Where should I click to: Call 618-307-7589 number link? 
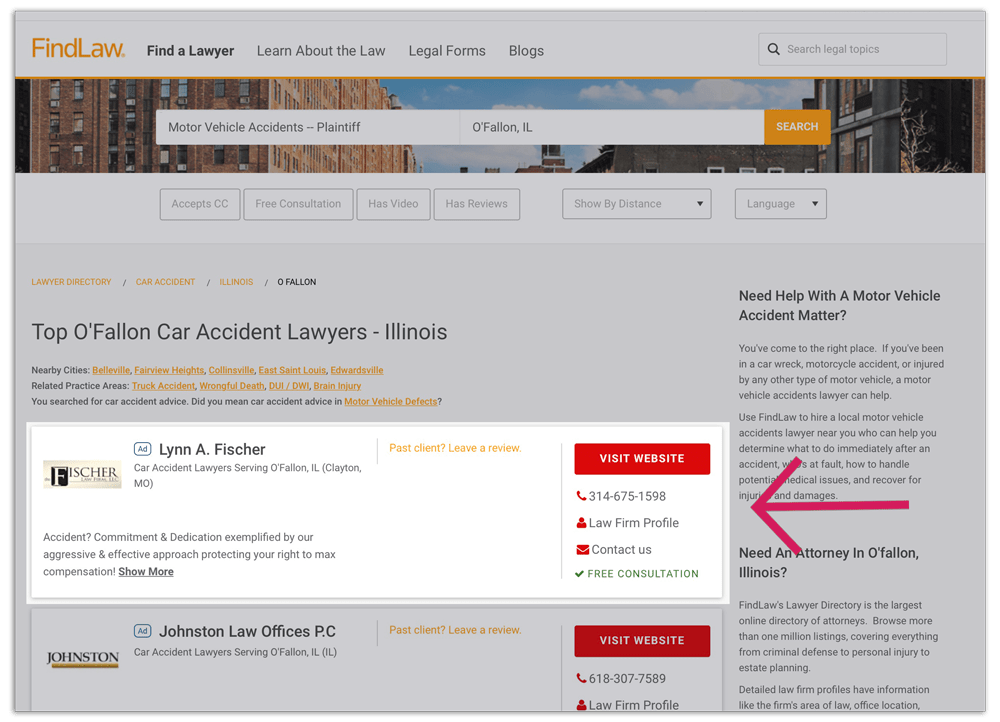(627, 678)
